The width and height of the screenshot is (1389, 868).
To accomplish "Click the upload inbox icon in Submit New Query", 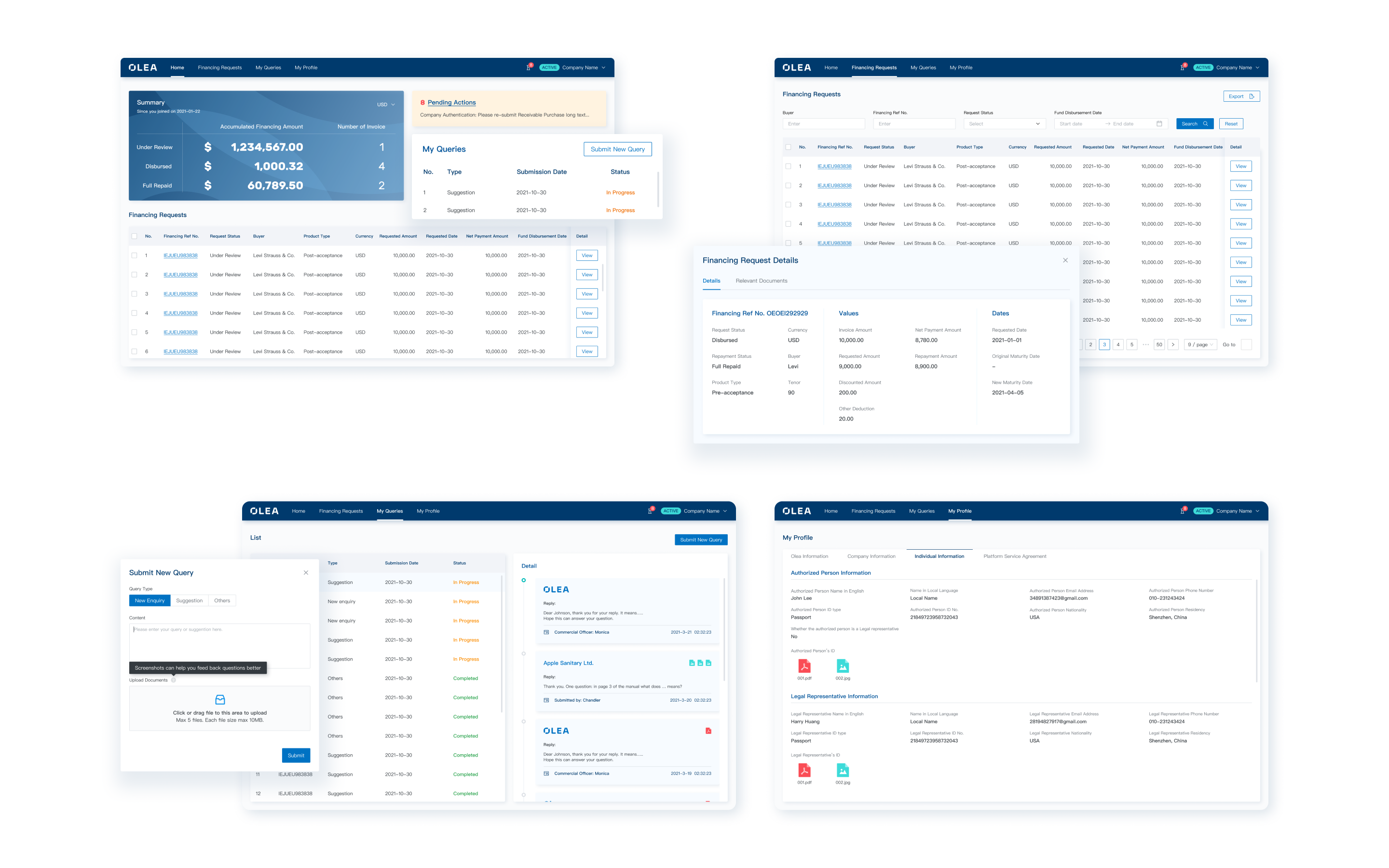I will [x=220, y=699].
